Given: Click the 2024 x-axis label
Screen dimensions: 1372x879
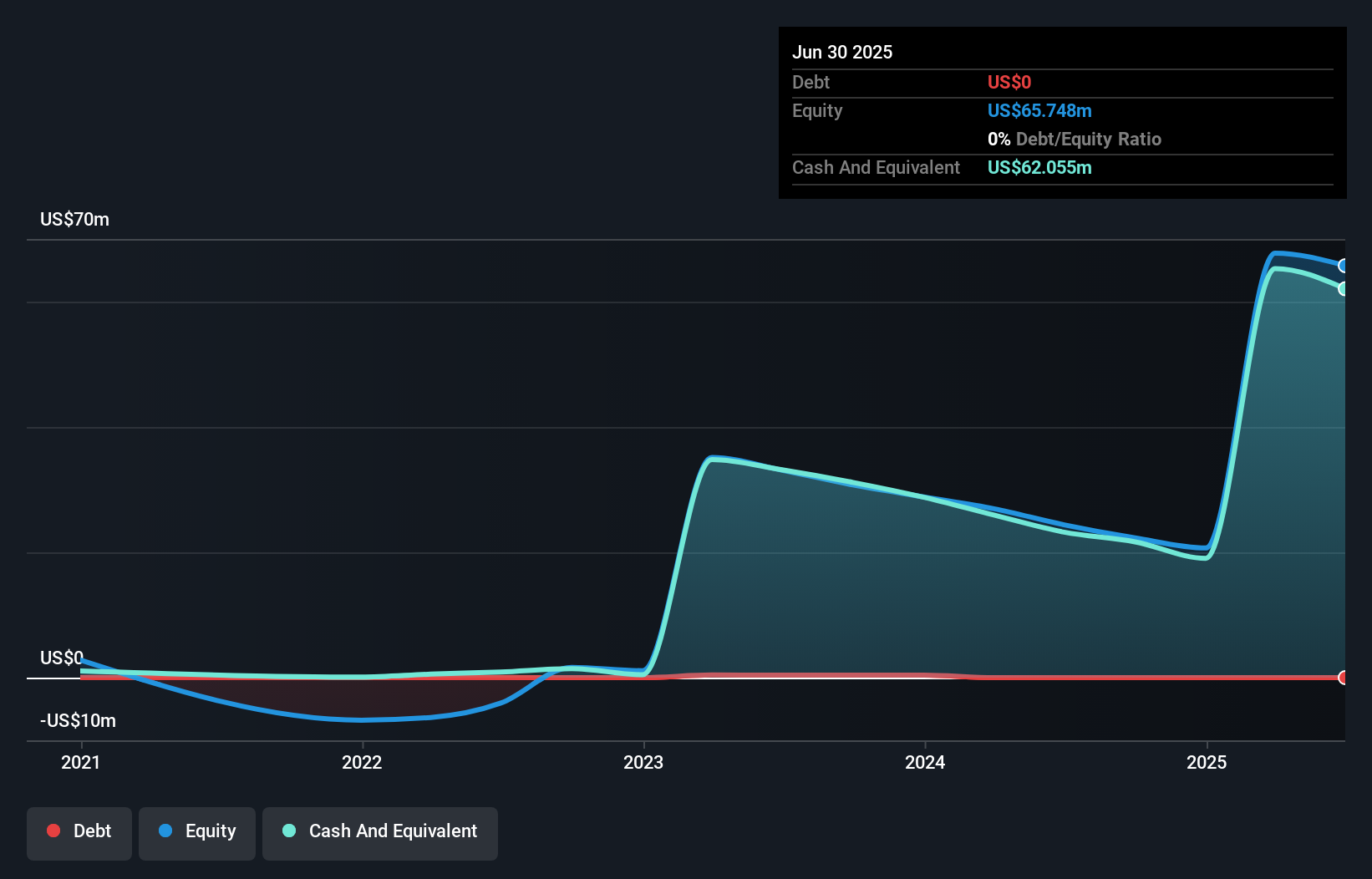Looking at the screenshot, I should click(925, 762).
